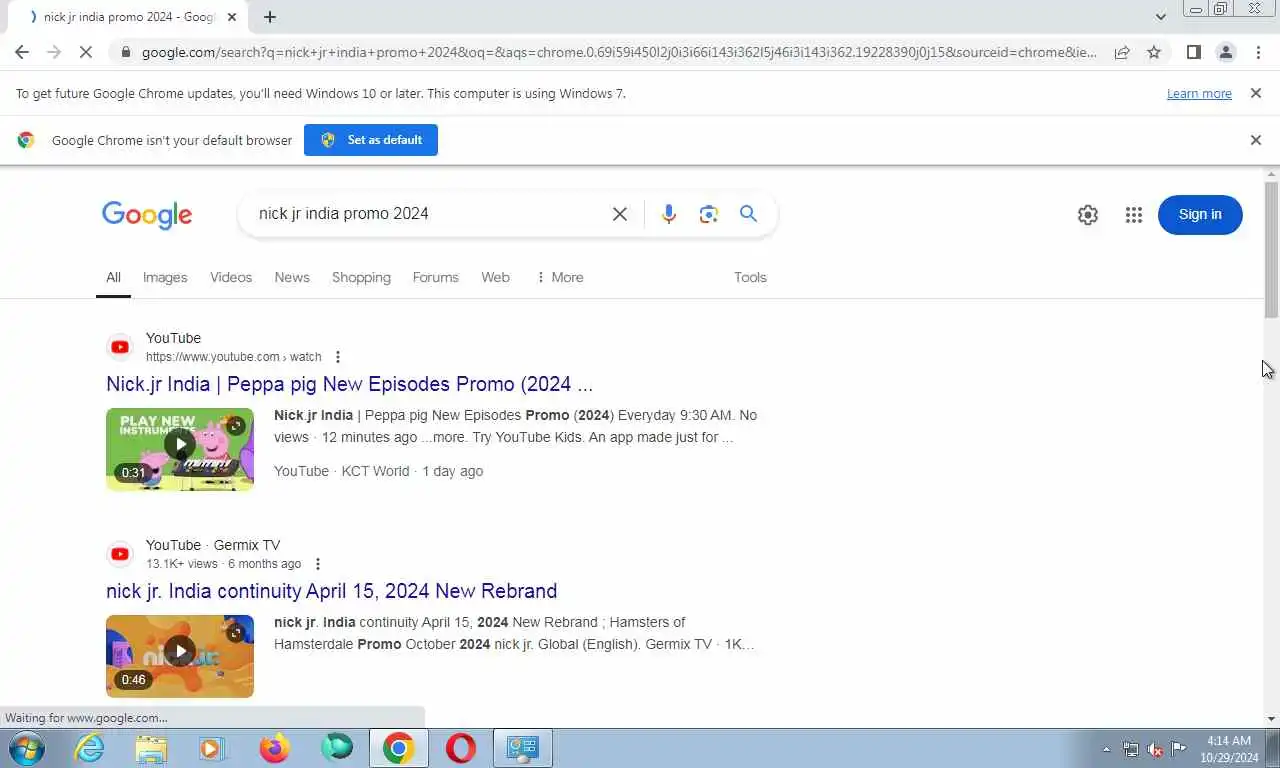Open nick jr. India continuity April 15 link
Screen dimensions: 1280x768
331,591
